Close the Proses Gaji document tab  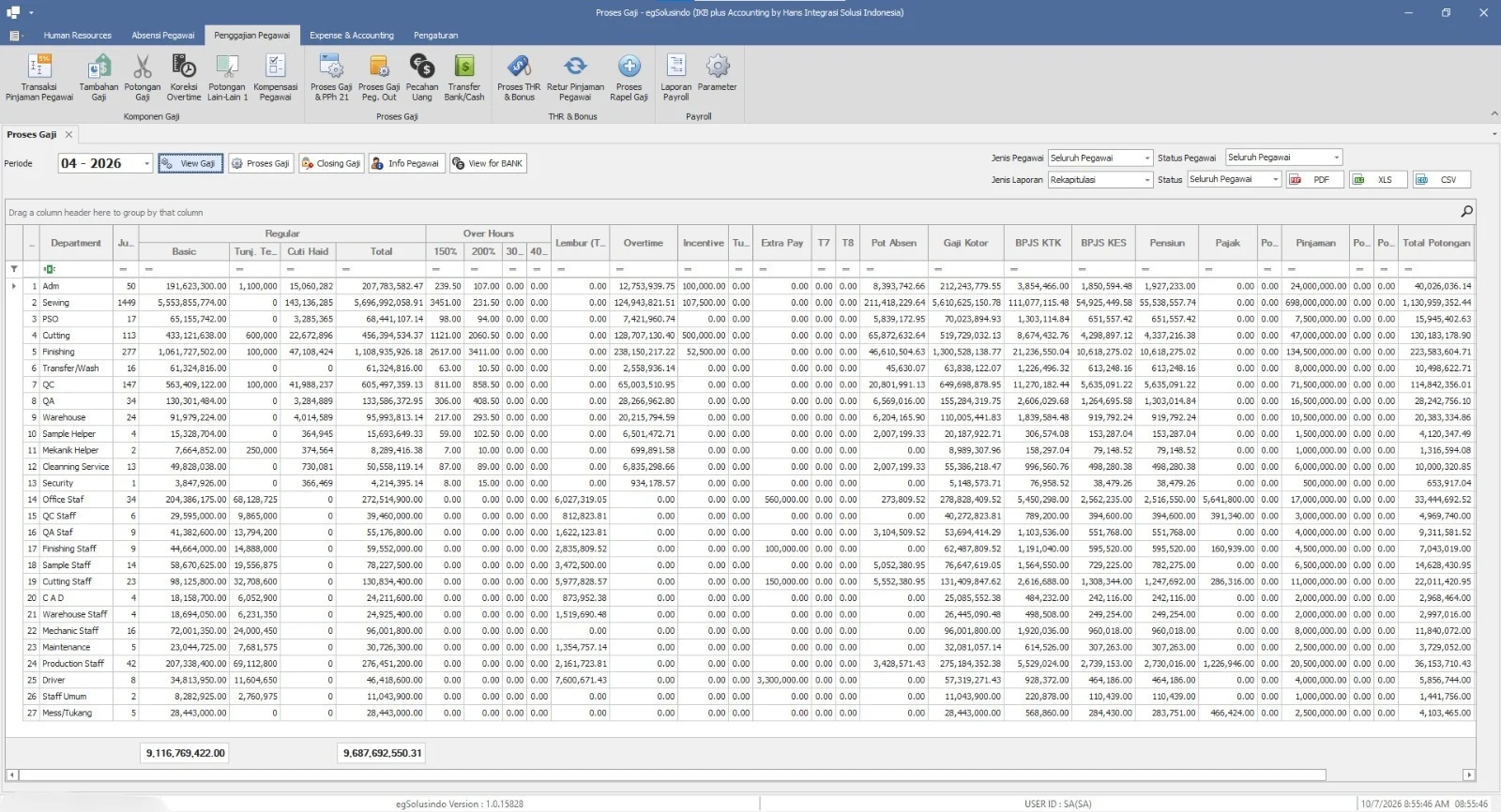click(68, 135)
